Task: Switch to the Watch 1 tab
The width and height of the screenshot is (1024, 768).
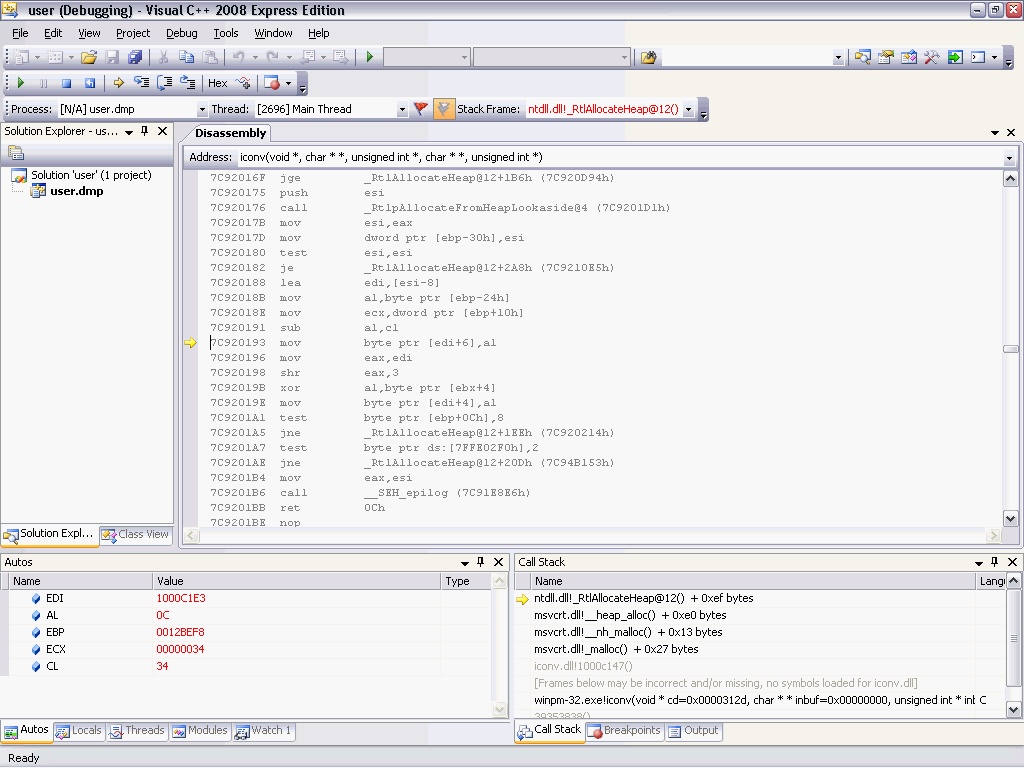Action: click(x=263, y=731)
